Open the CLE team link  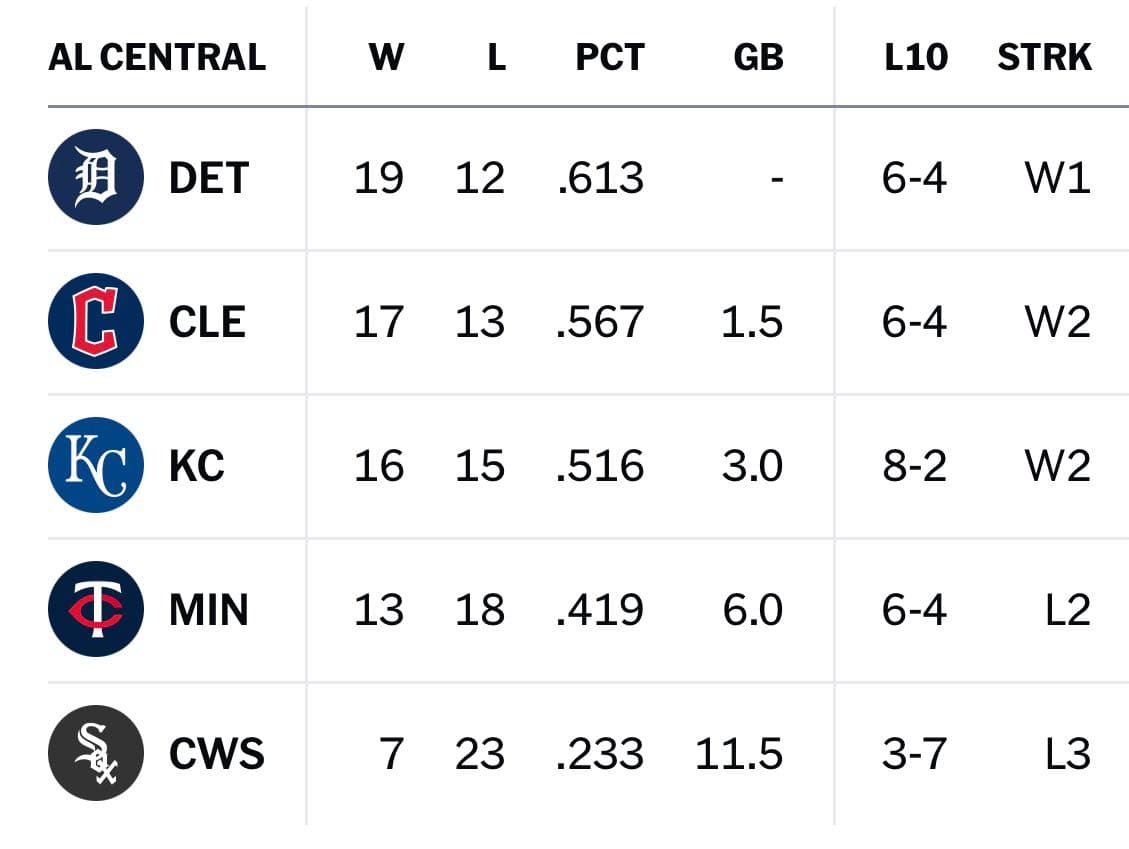(207, 322)
